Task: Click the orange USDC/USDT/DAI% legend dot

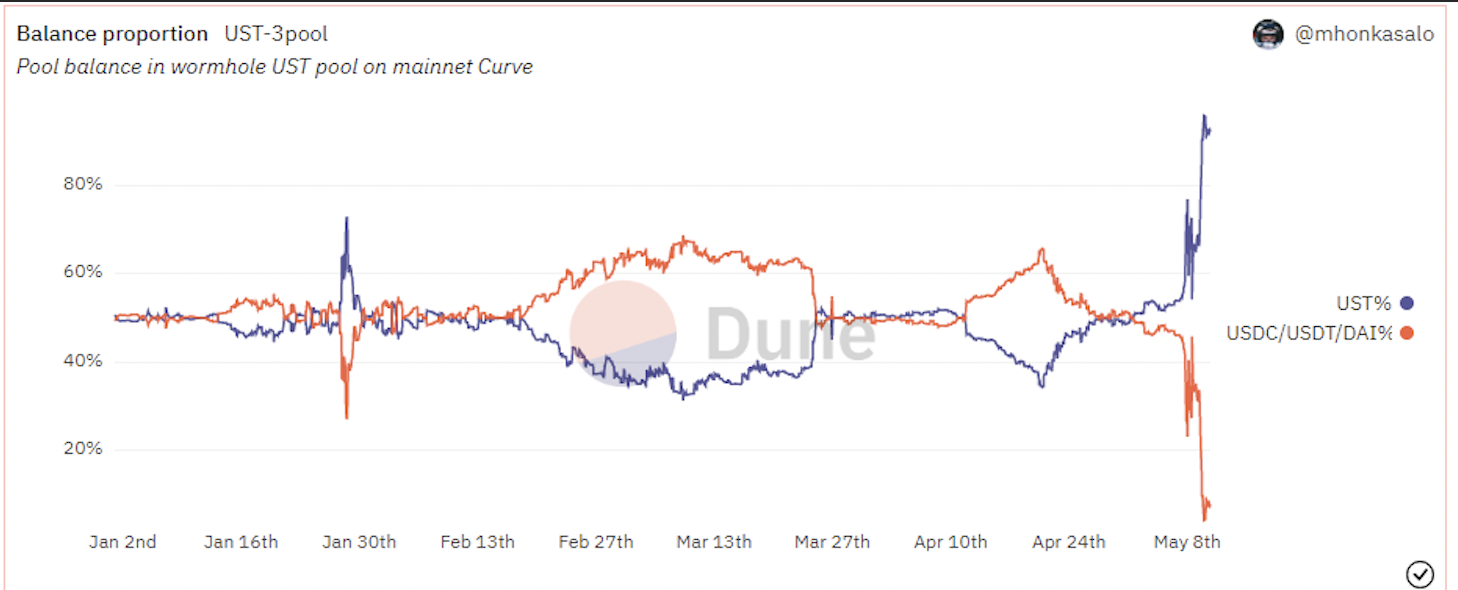Action: coord(1407,333)
